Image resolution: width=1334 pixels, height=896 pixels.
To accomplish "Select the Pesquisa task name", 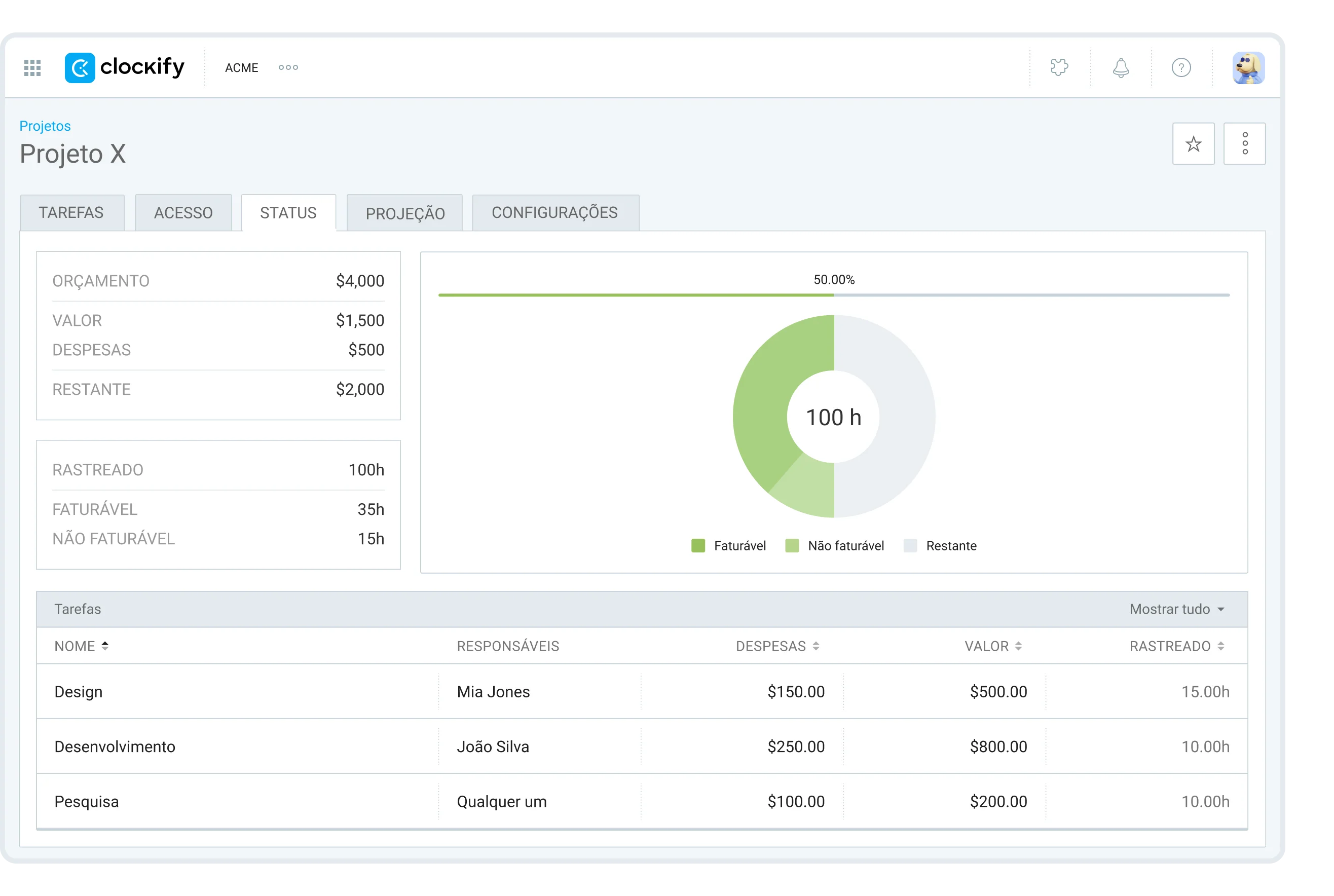I will point(87,801).
